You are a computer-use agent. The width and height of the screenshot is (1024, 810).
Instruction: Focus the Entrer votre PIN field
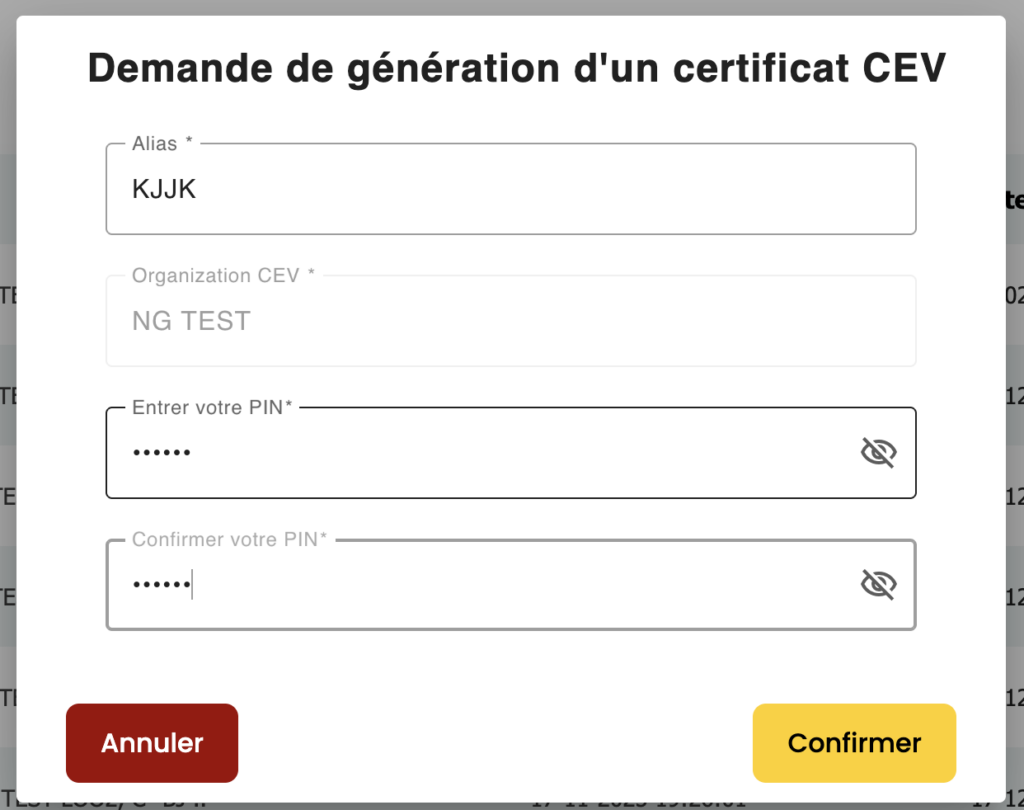[x=480, y=453]
